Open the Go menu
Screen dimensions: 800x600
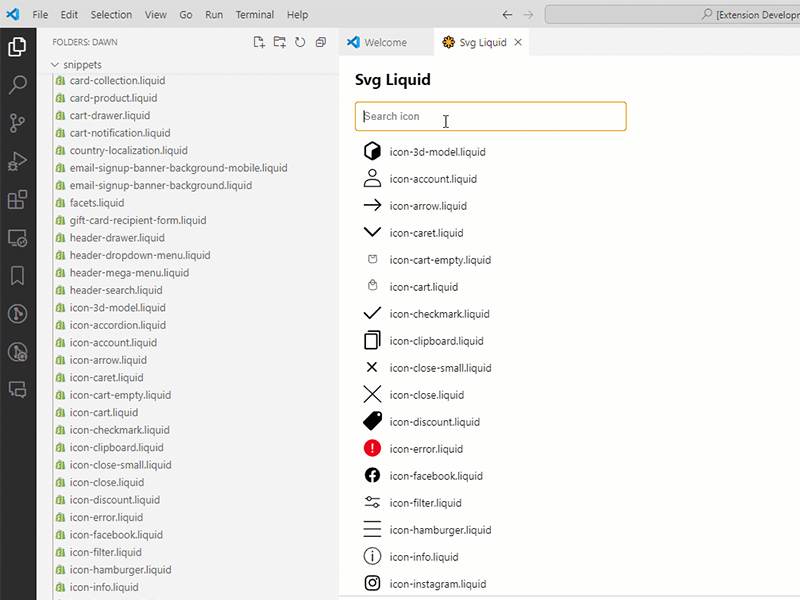pyautogui.click(x=186, y=15)
